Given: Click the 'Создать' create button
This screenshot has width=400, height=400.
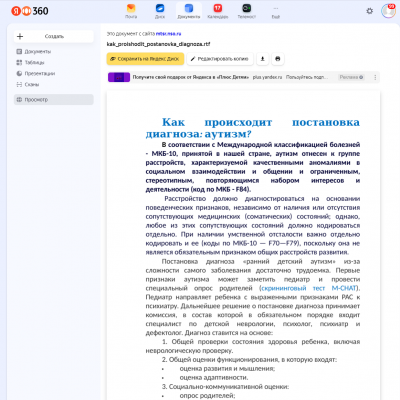Looking at the screenshot, I should coord(54,36).
